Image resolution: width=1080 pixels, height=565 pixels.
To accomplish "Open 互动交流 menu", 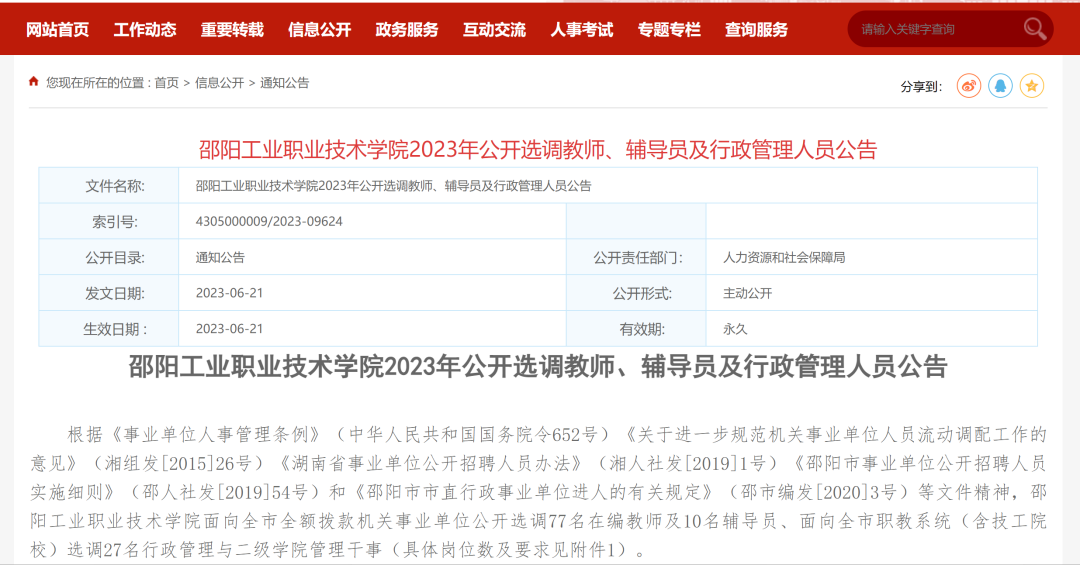I will [x=495, y=30].
